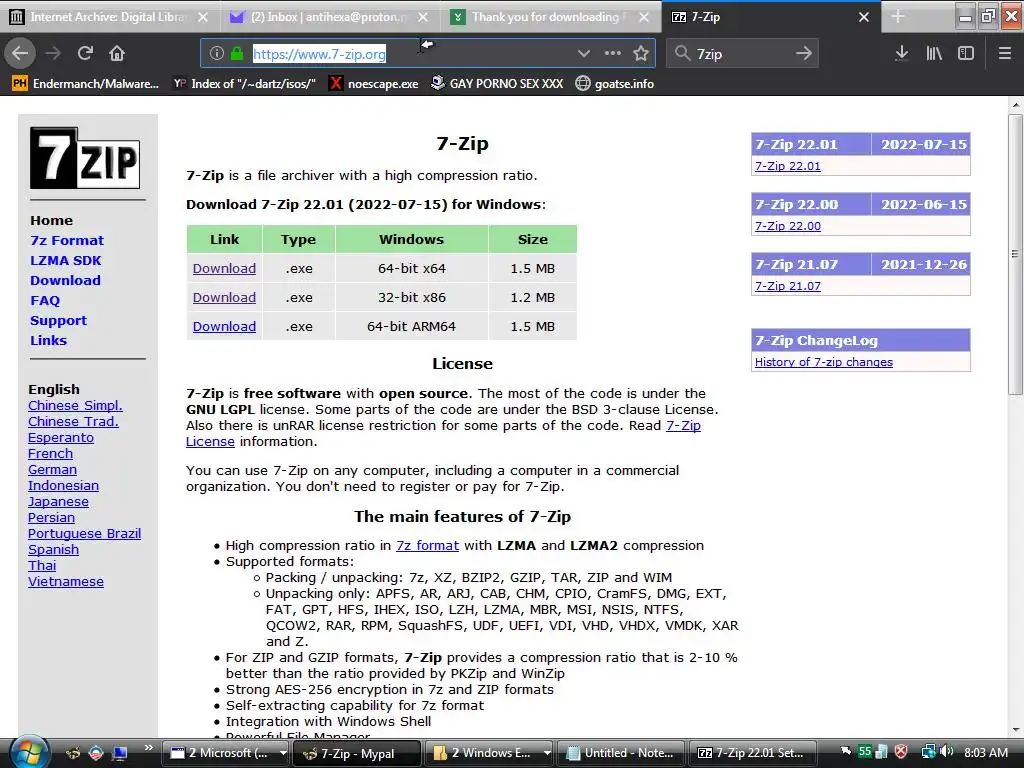Click the browser back arrow button
Screen dimensions: 1024x768
pos(20,54)
